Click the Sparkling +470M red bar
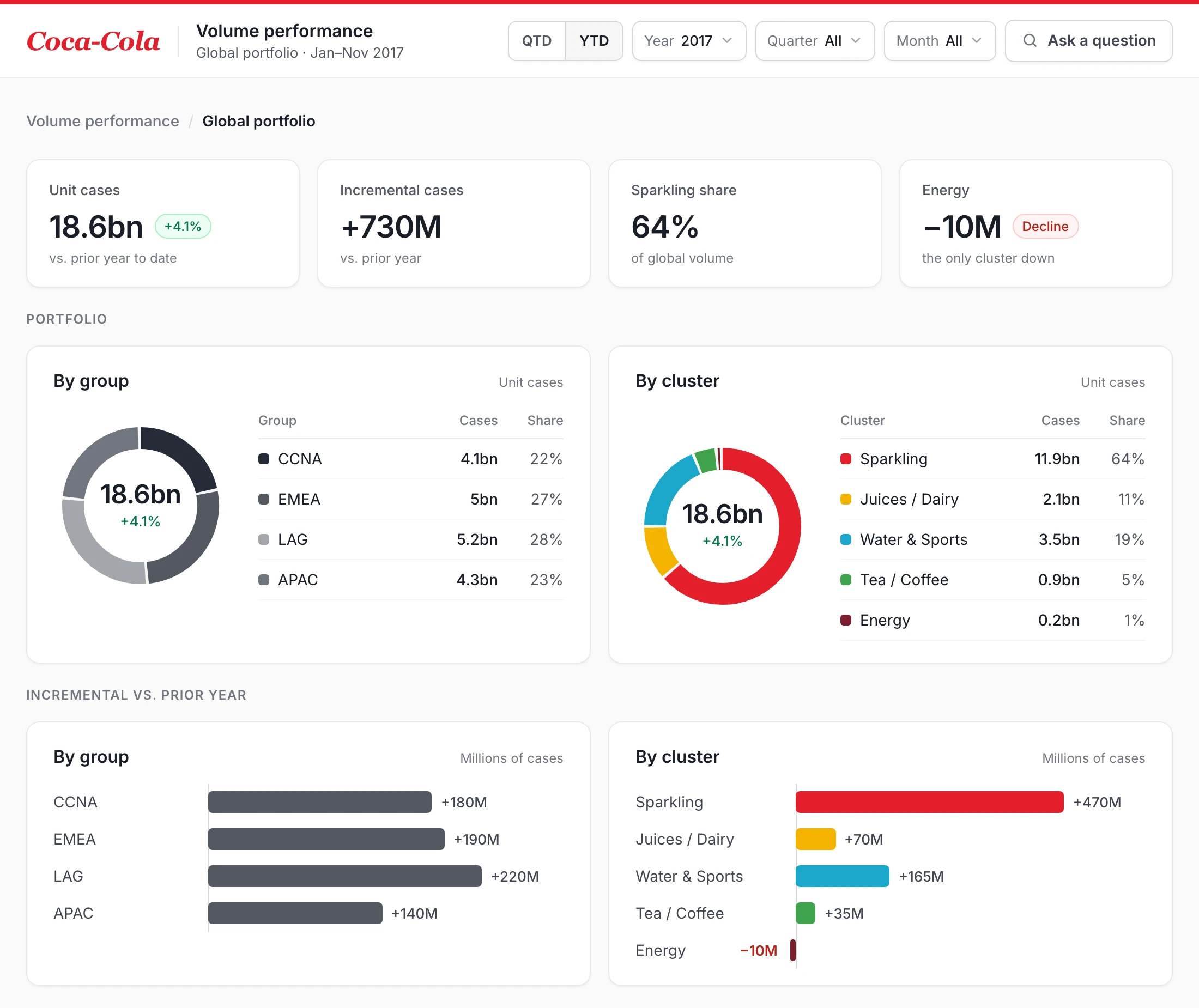Image resolution: width=1199 pixels, height=1008 pixels. [929, 802]
